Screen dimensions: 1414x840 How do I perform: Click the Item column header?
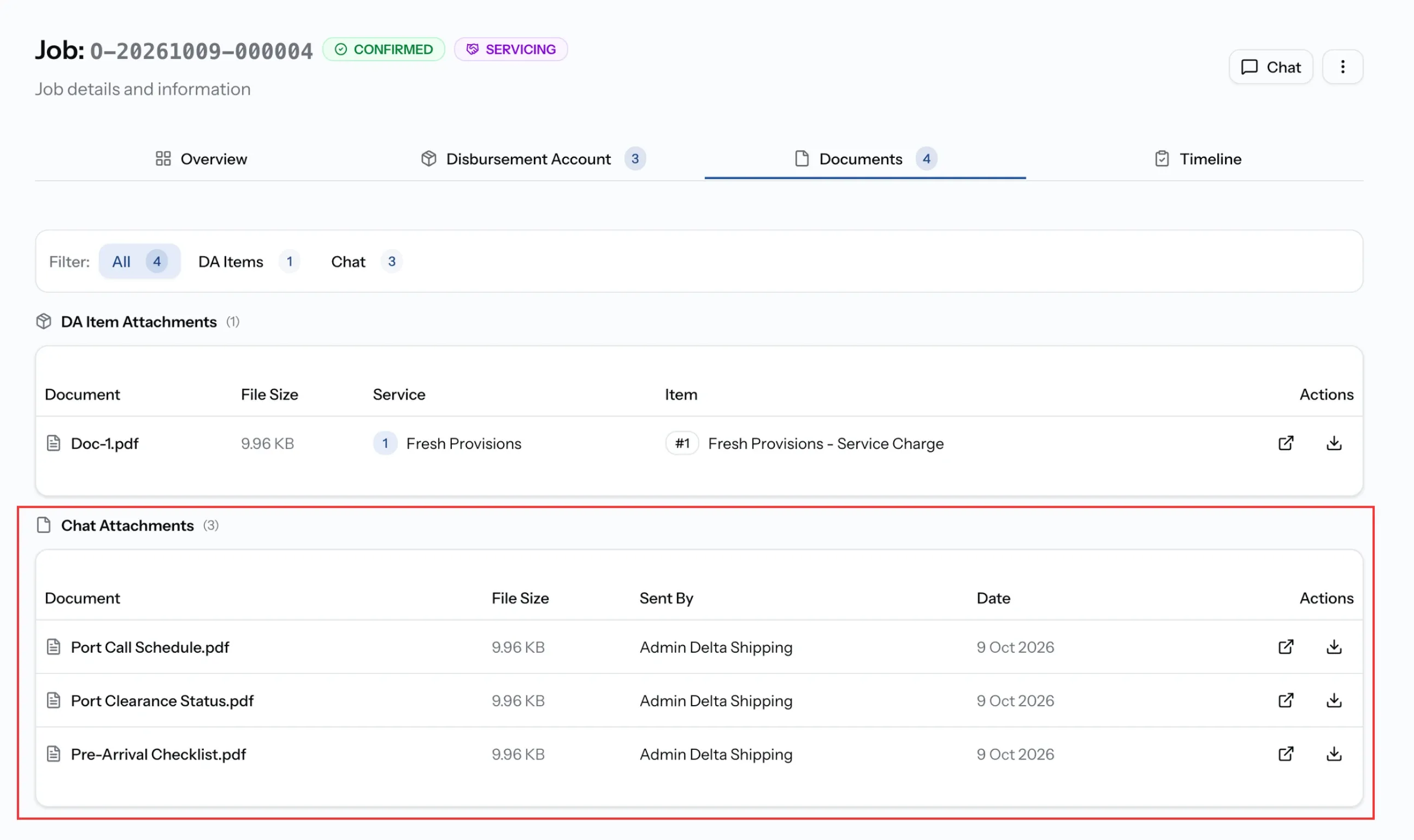coord(681,394)
